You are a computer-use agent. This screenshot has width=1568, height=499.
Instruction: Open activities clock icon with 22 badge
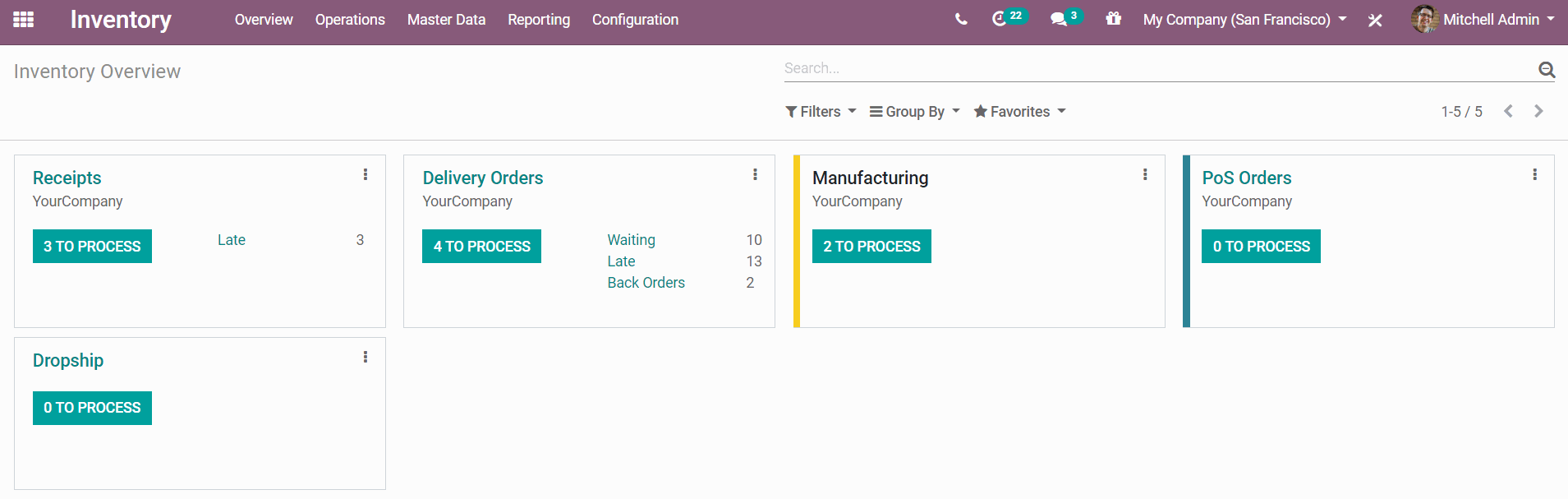click(x=1000, y=19)
